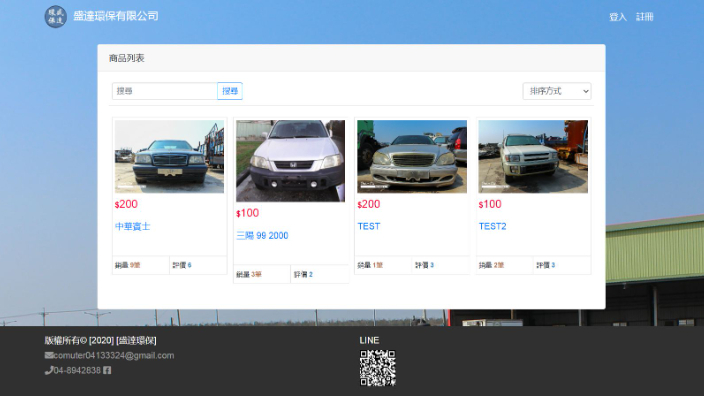Click the phone icon in footer
Viewport: 704px width, 396px height.
tap(48, 370)
